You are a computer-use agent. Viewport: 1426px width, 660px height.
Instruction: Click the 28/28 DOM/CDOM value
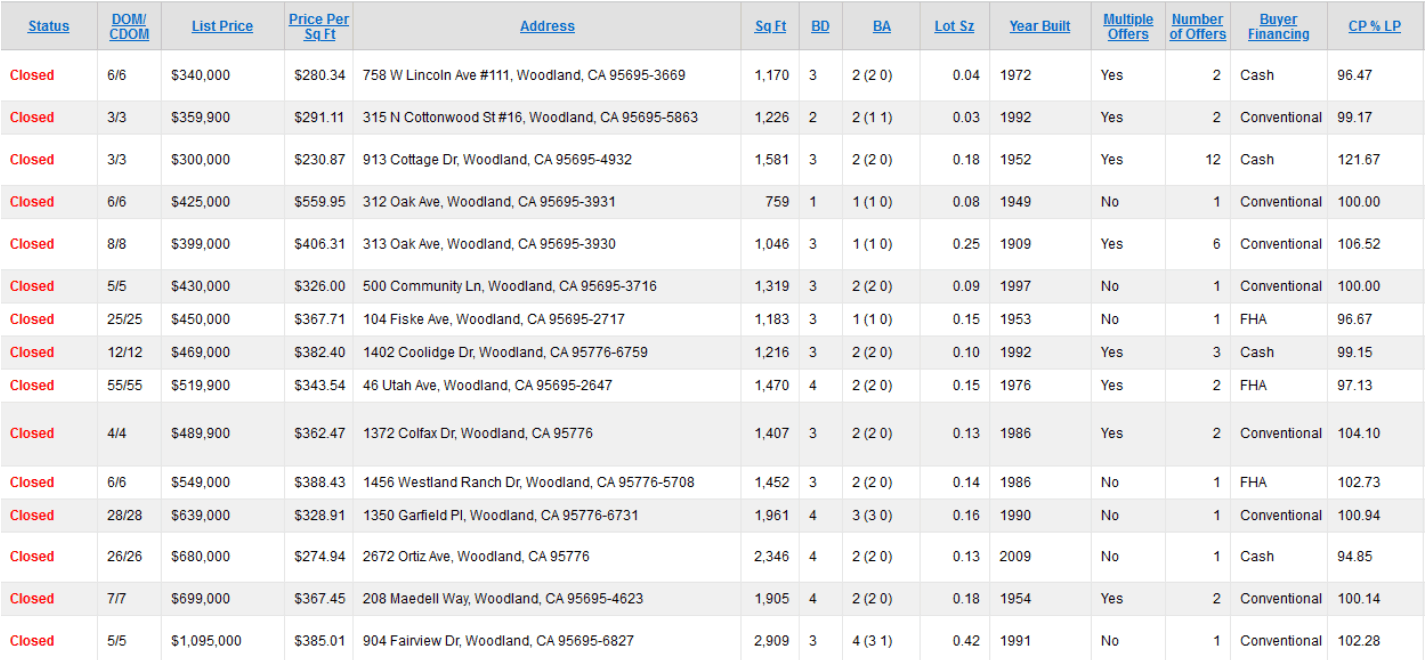[x=125, y=515]
